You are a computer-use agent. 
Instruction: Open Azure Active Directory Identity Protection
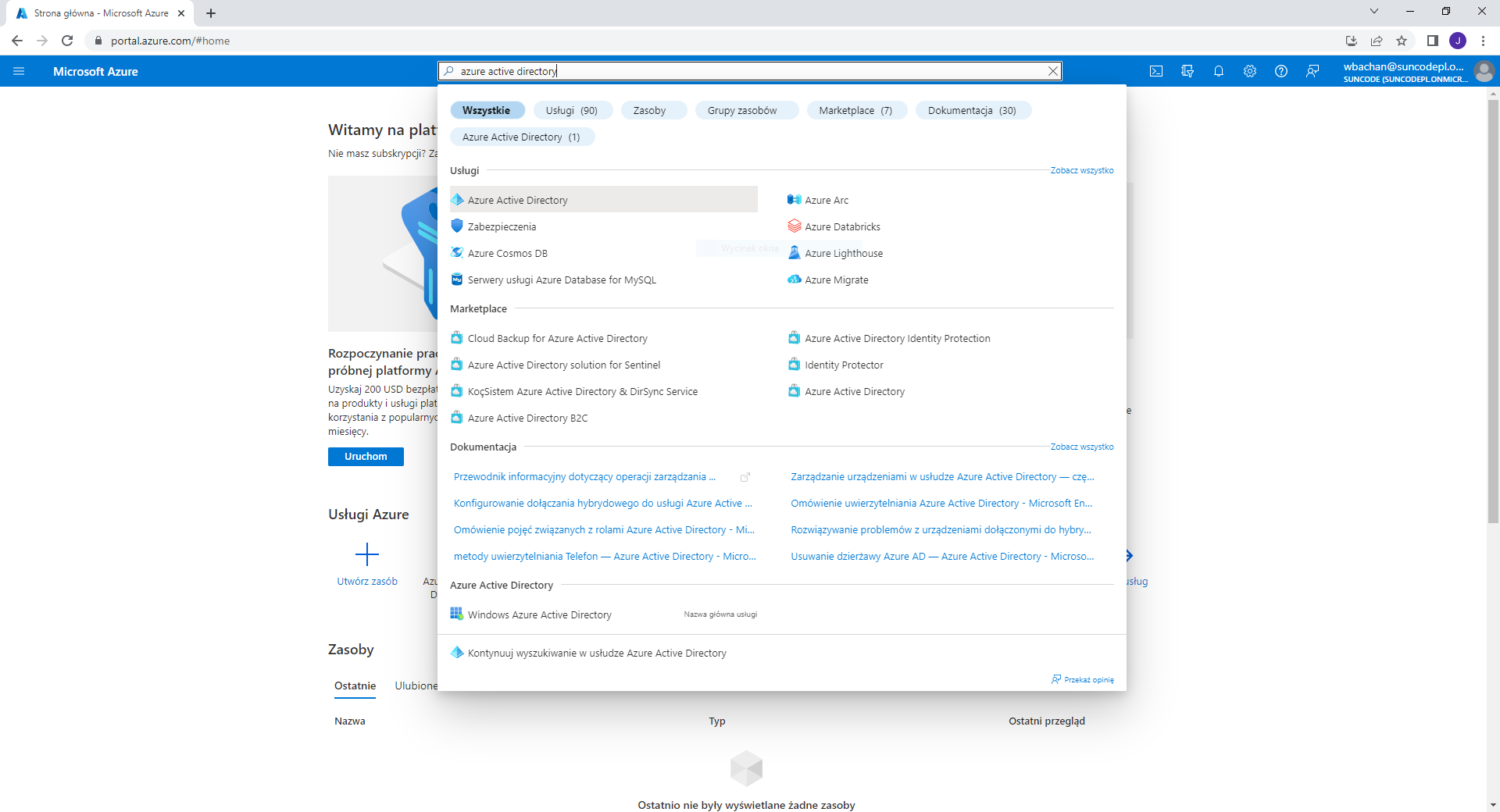[897, 338]
